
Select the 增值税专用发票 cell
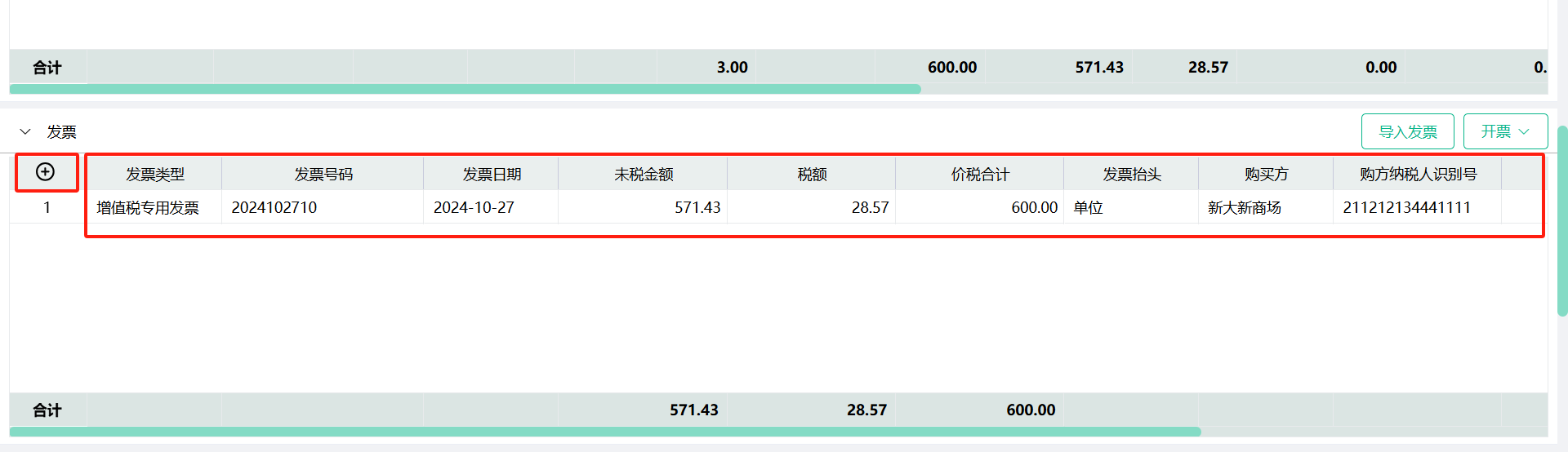click(154, 207)
